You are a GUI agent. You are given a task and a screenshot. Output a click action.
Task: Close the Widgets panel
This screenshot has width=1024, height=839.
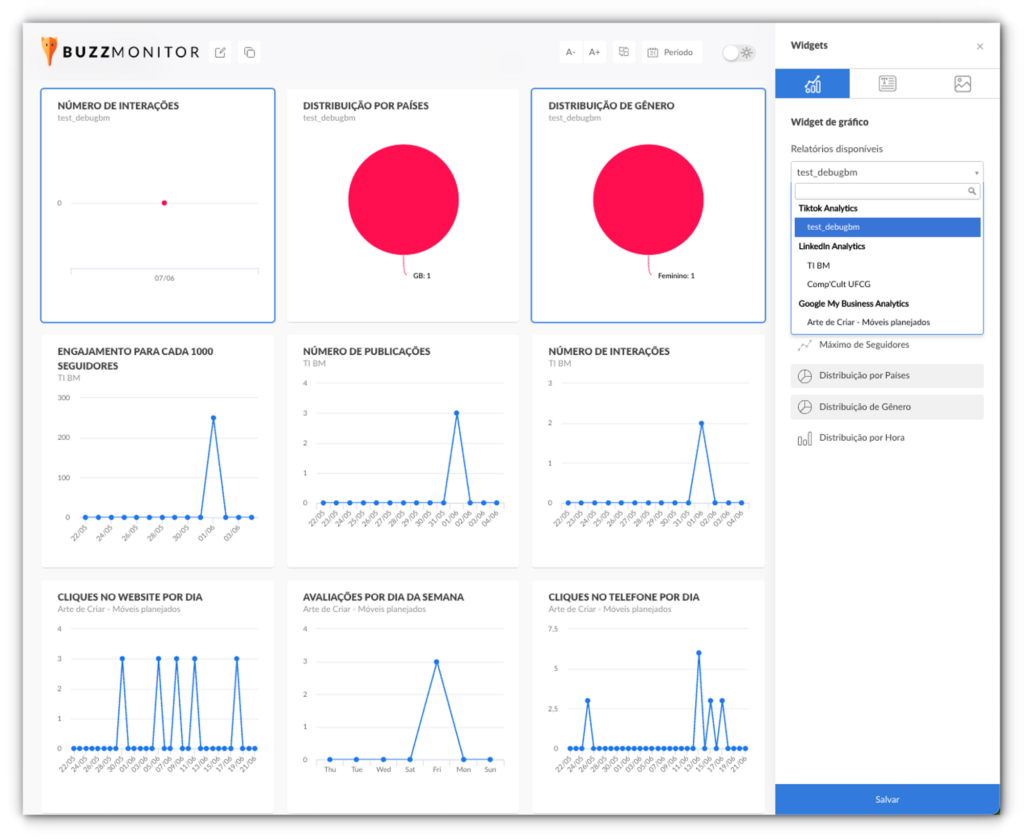coord(979,46)
